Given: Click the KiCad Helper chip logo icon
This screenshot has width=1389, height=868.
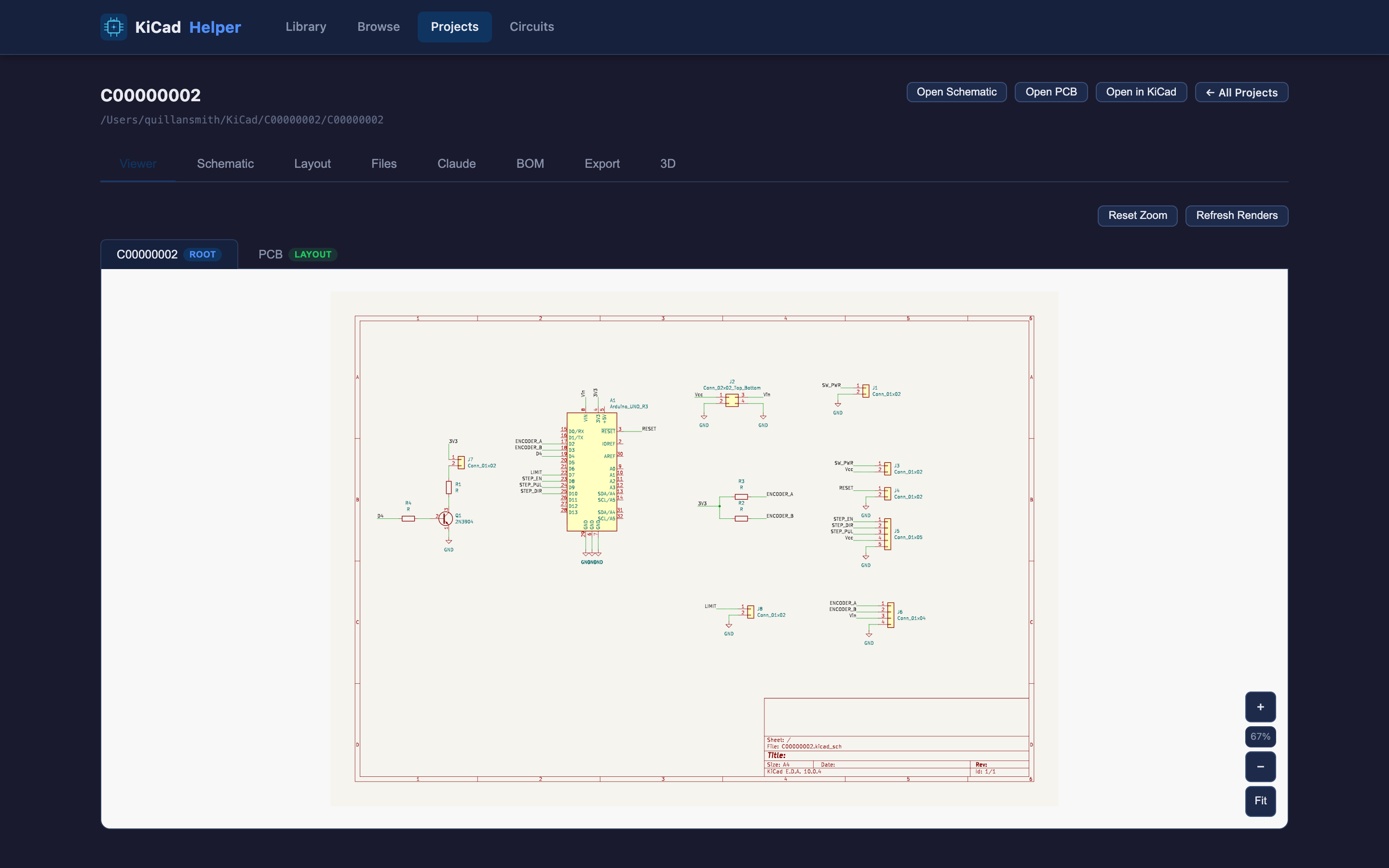Looking at the screenshot, I should pos(114,27).
